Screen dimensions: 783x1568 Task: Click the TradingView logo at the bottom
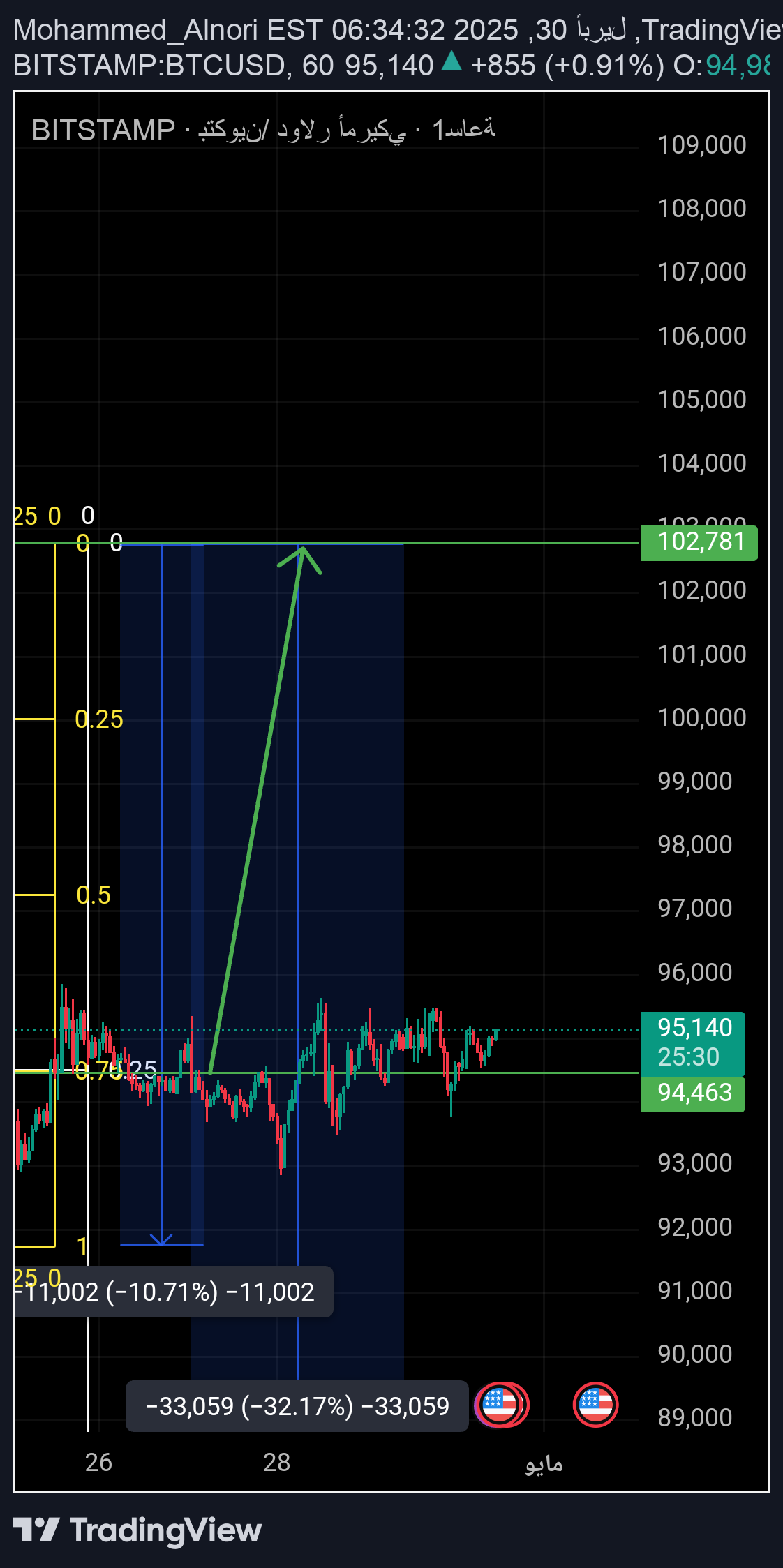point(137,1530)
